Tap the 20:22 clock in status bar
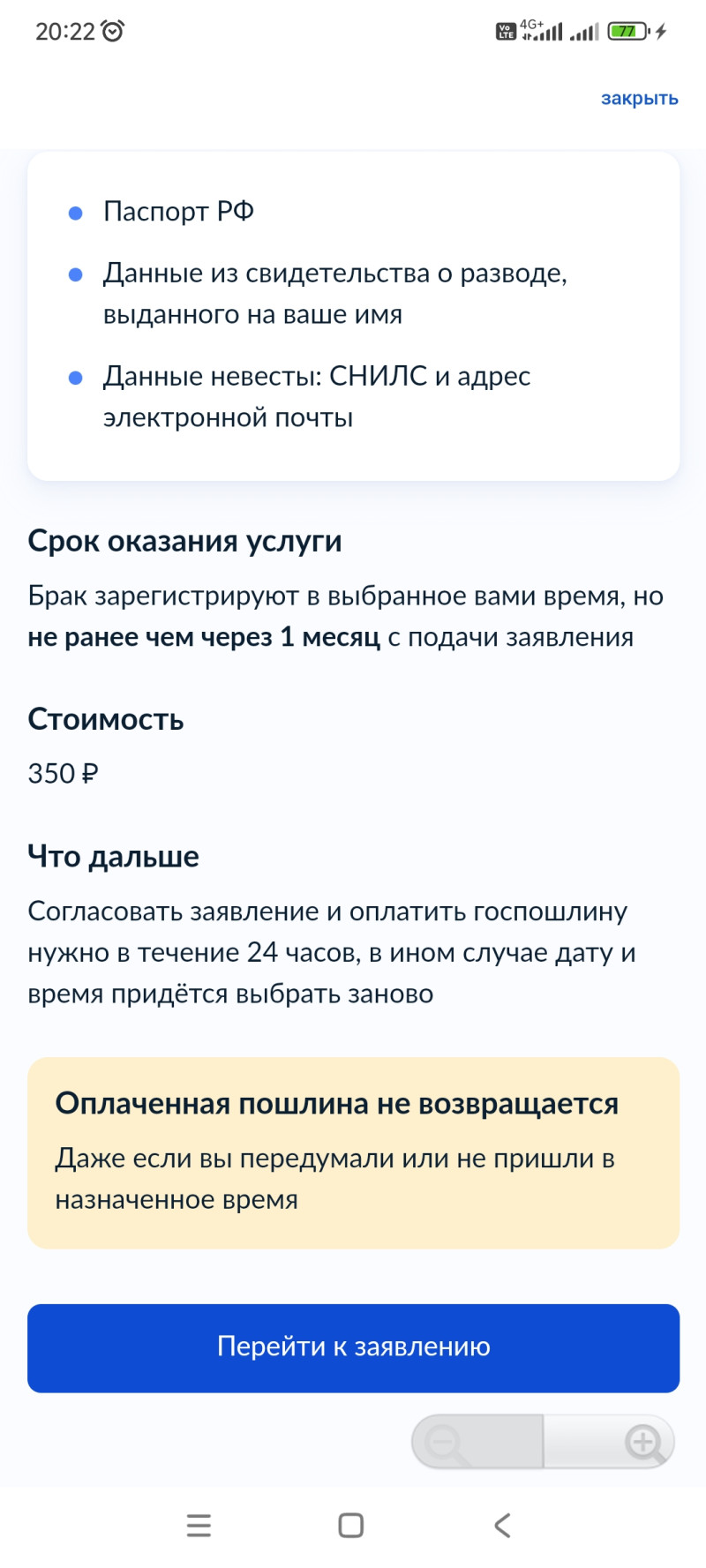This screenshot has height=1568, width=706. point(64,32)
